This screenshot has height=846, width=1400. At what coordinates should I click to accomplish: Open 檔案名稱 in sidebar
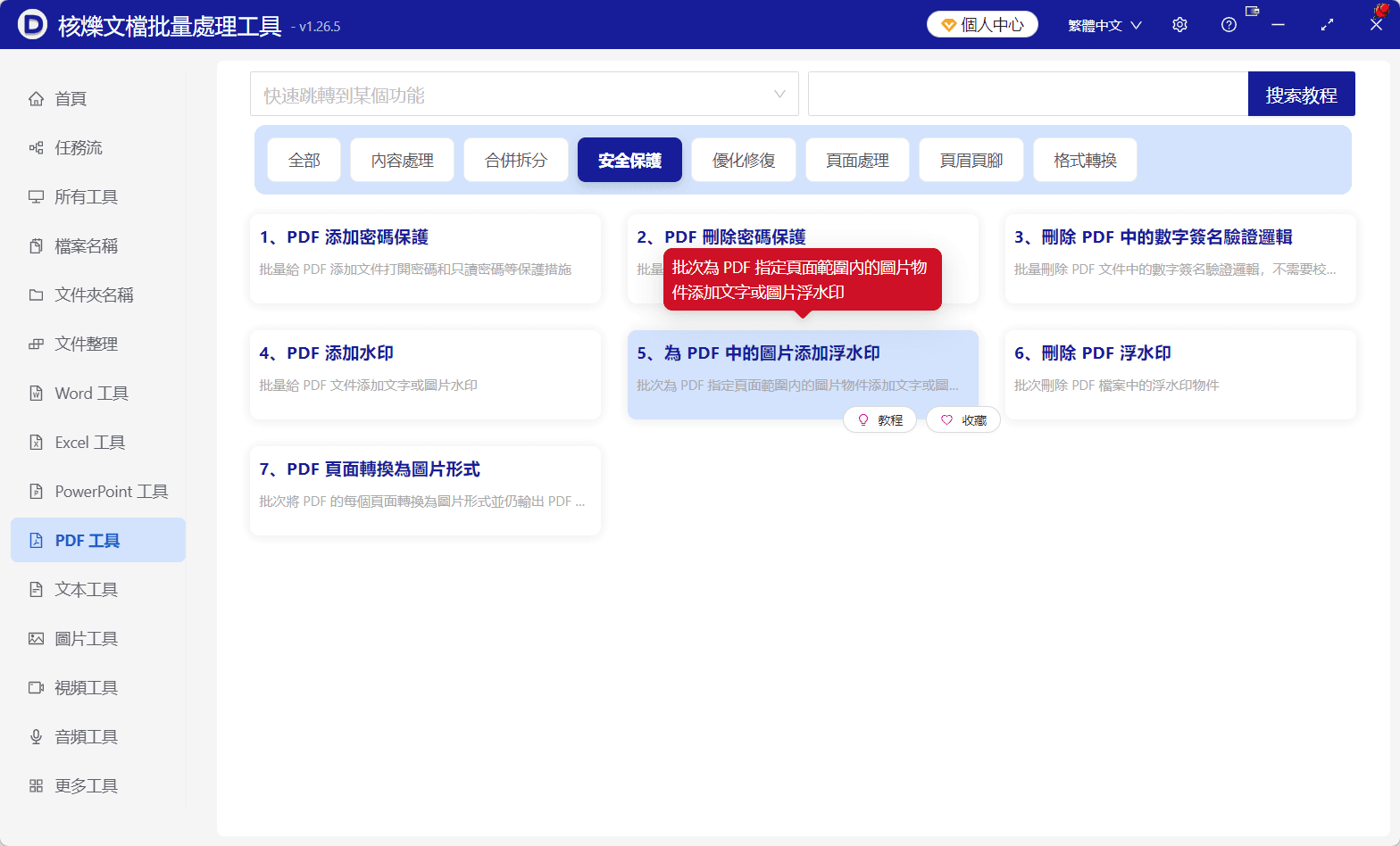coord(98,245)
